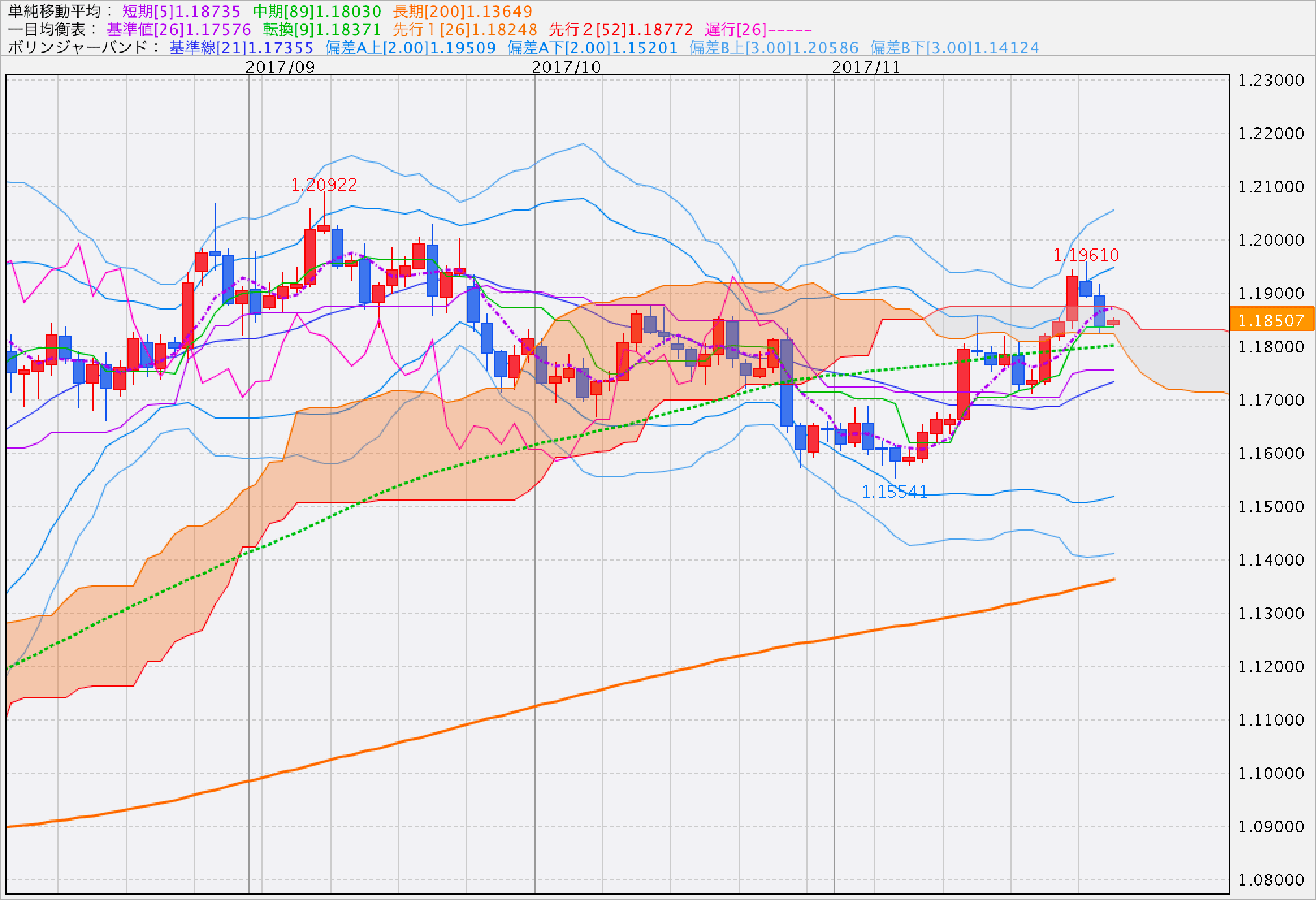Viewport: 1316px width, 900px height.
Task: Click the 1.20000 price axis label
Action: tap(1271, 241)
